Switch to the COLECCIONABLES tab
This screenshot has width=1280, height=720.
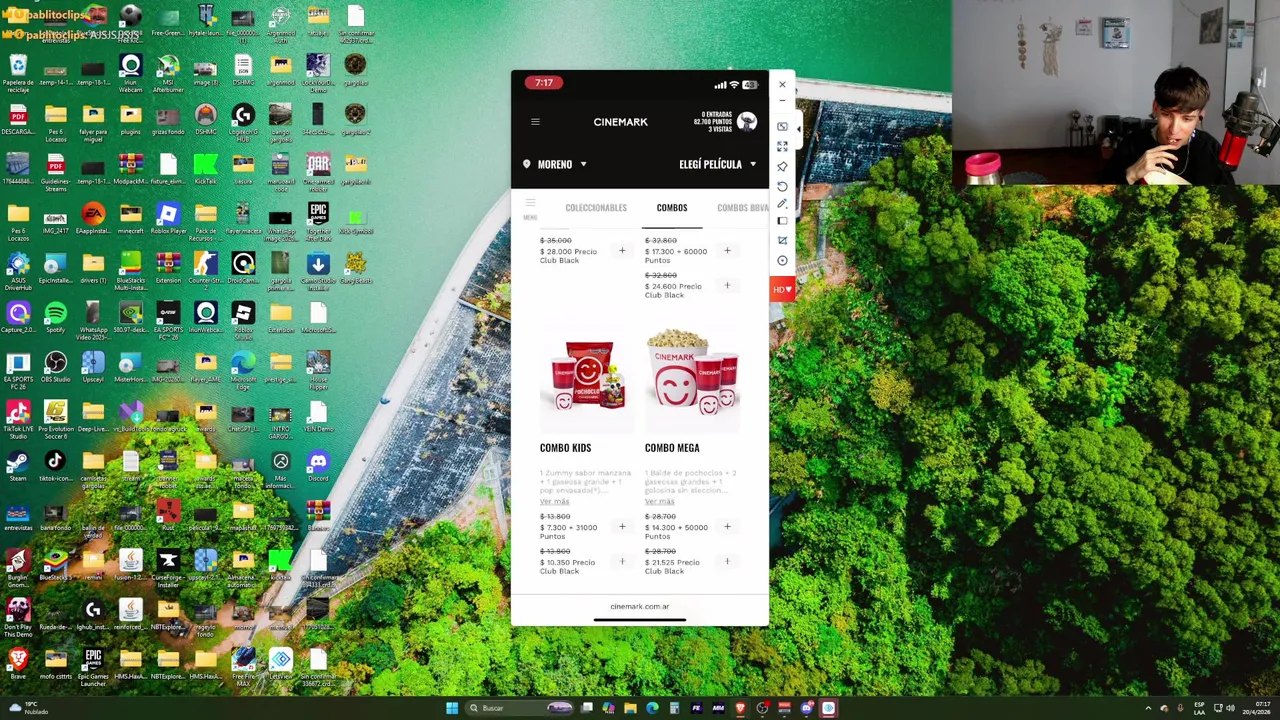[596, 208]
